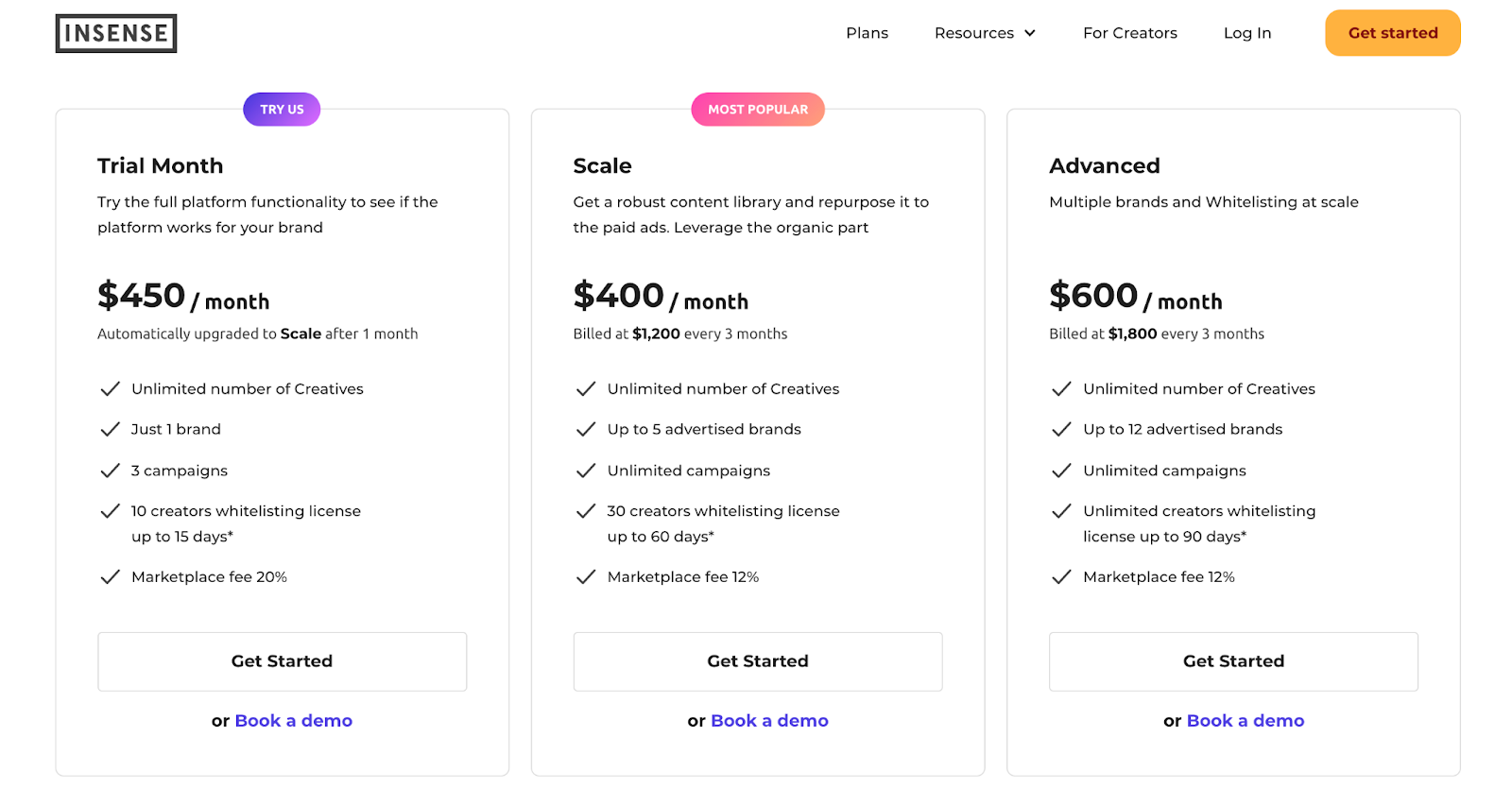The image size is (1512, 788).
Task: Click checkmark beside Up to 12 advertised brands
Action: coord(1061,430)
